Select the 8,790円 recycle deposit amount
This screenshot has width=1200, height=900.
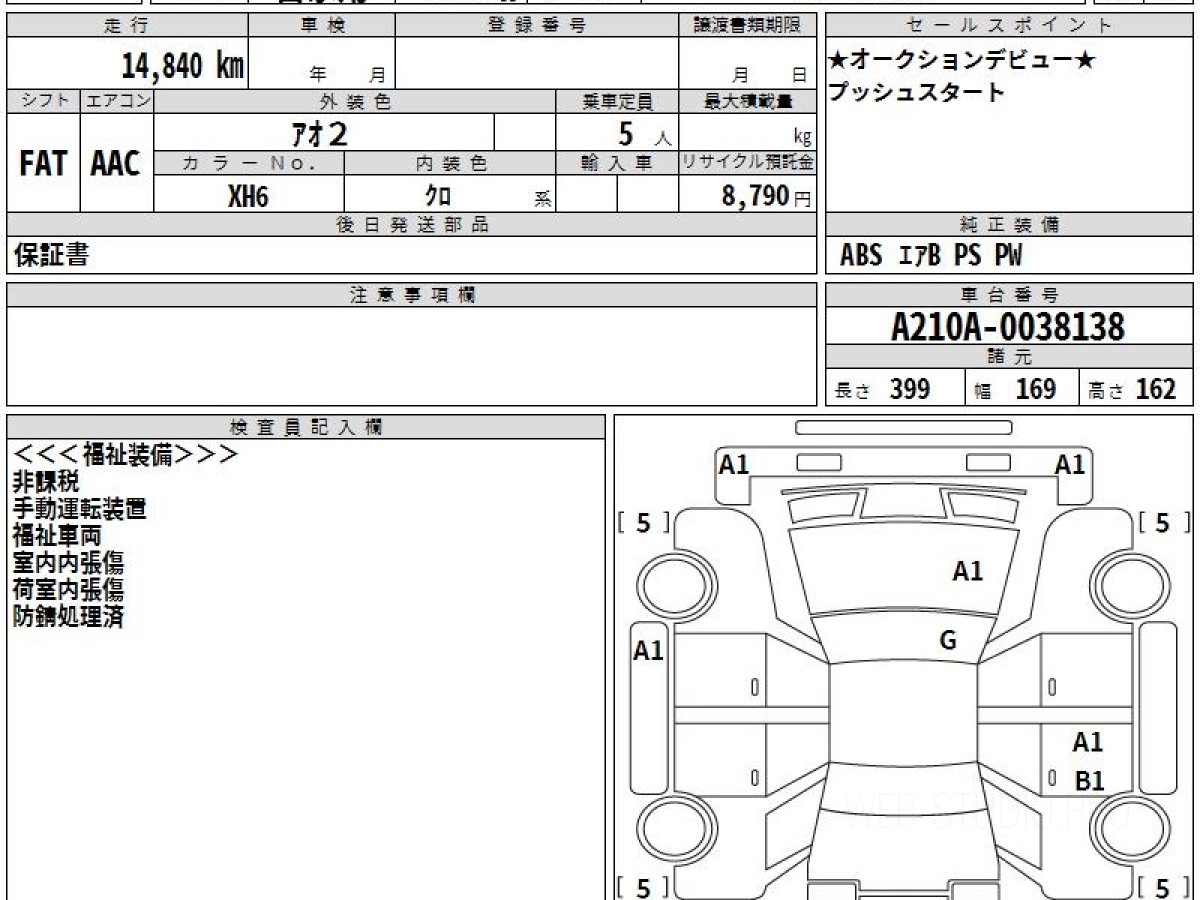pos(767,196)
